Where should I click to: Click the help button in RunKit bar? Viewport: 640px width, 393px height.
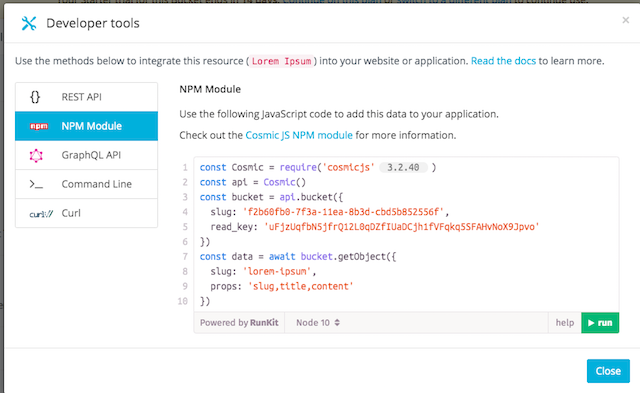tap(564, 323)
